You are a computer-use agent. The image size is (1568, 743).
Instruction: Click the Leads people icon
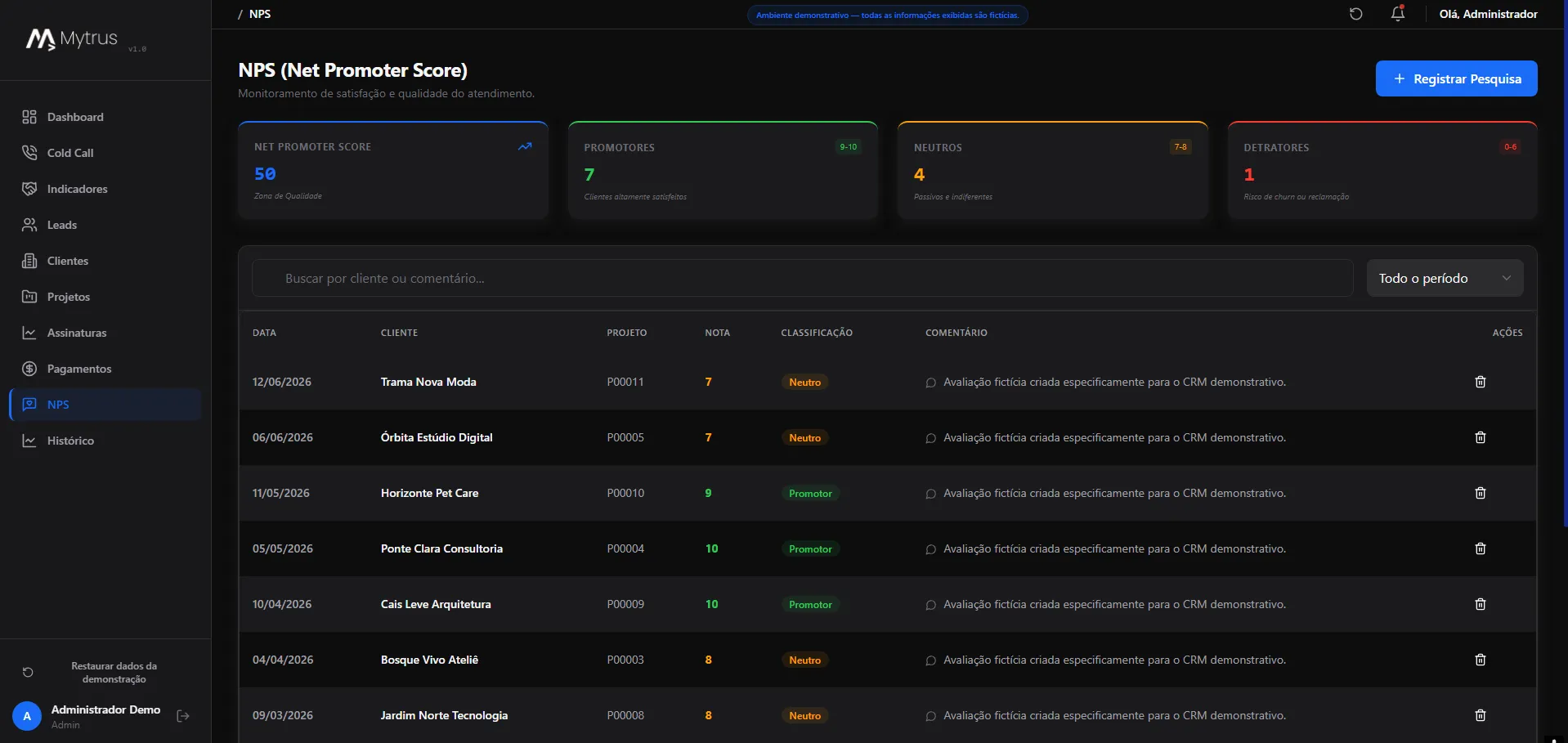coord(29,225)
